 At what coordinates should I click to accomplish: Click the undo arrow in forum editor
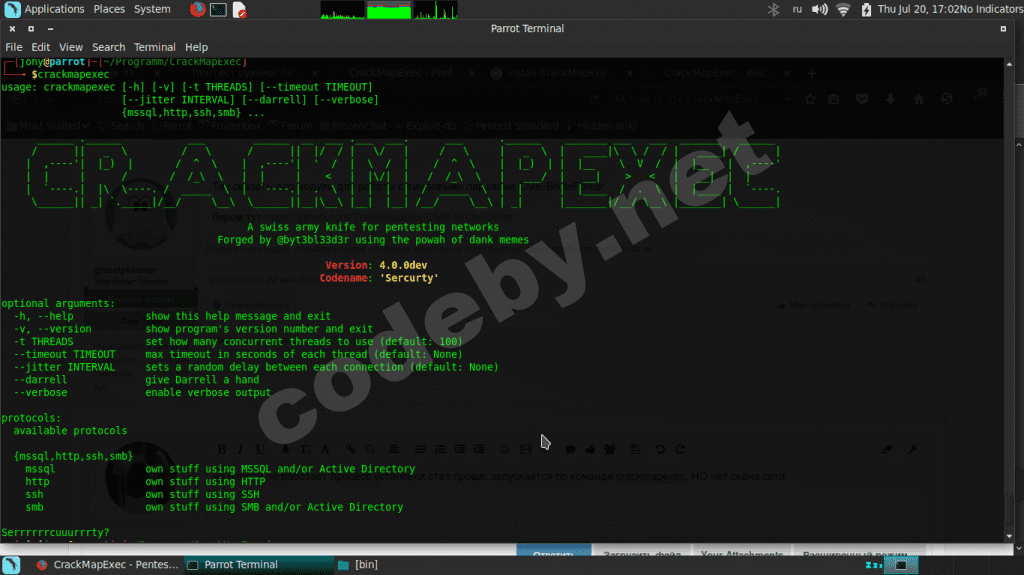[660, 450]
